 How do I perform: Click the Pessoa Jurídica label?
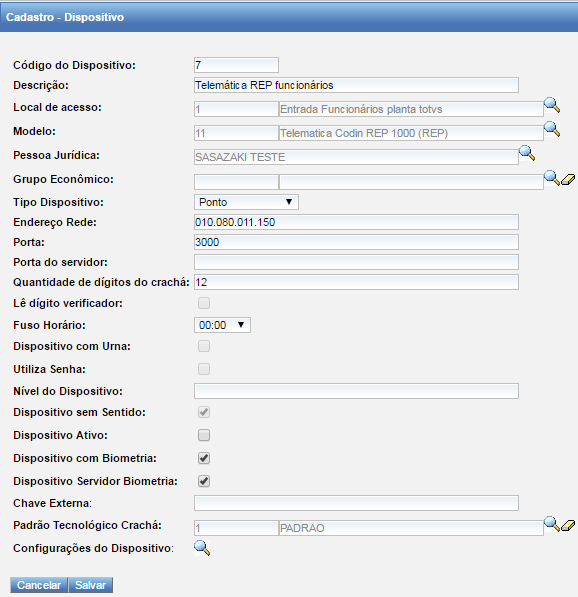(56, 155)
